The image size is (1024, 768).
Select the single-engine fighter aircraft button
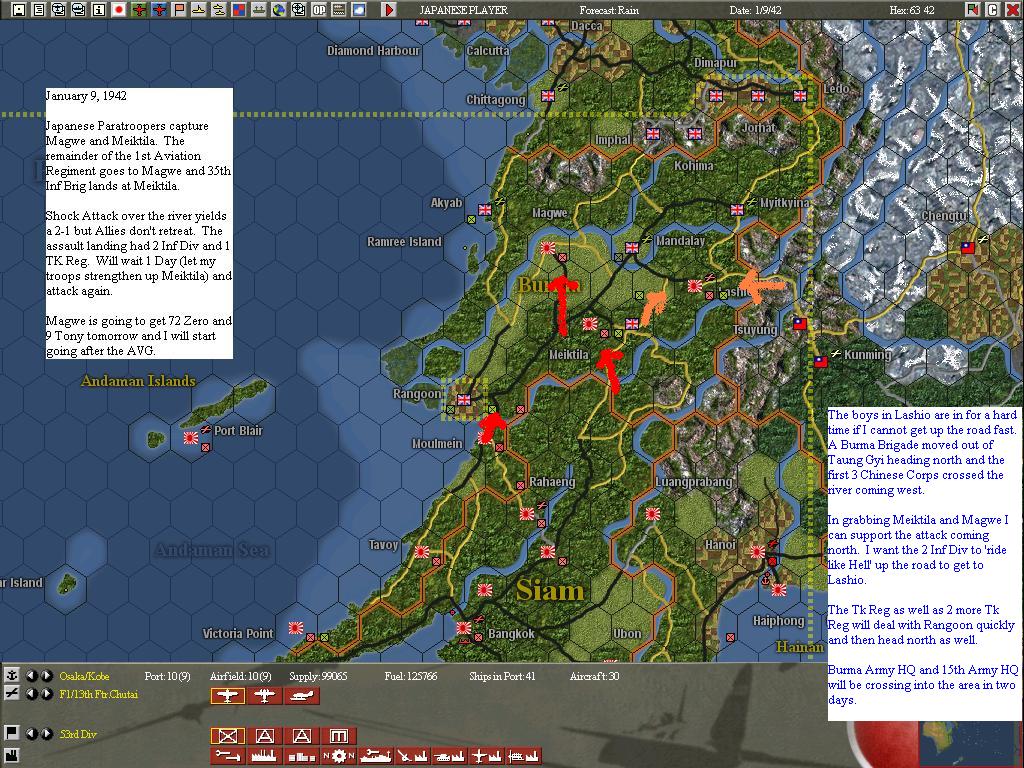227,696
